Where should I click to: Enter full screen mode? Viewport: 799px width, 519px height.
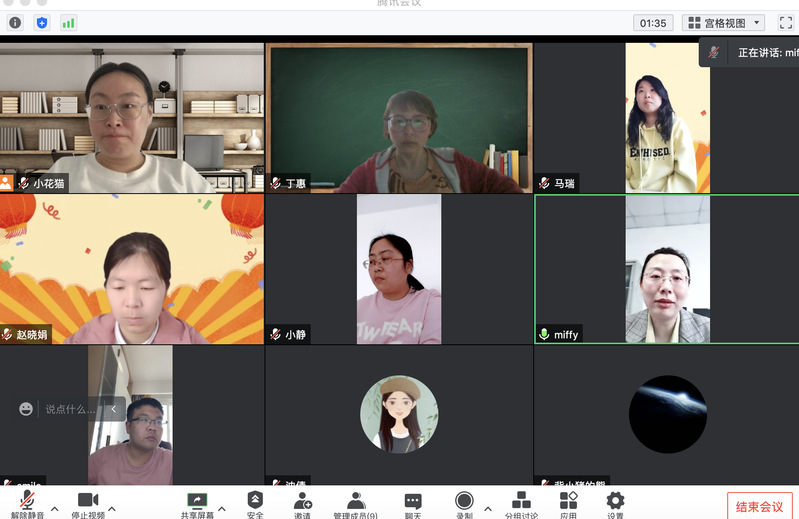785,22
